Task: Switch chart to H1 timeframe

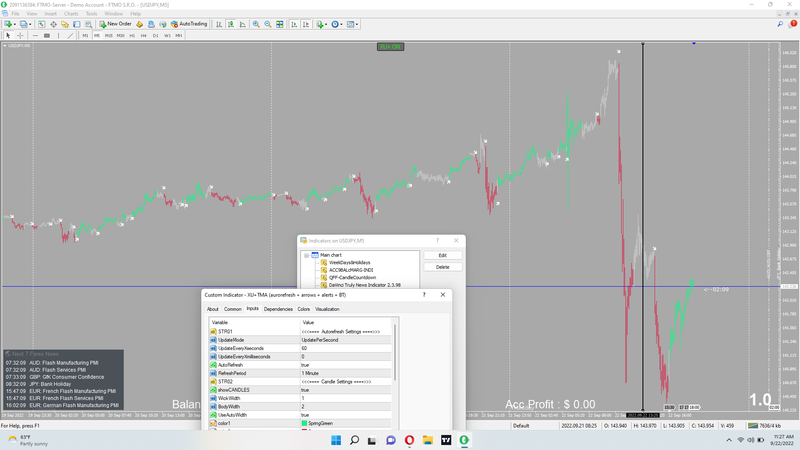Action: tap(132, 35)
